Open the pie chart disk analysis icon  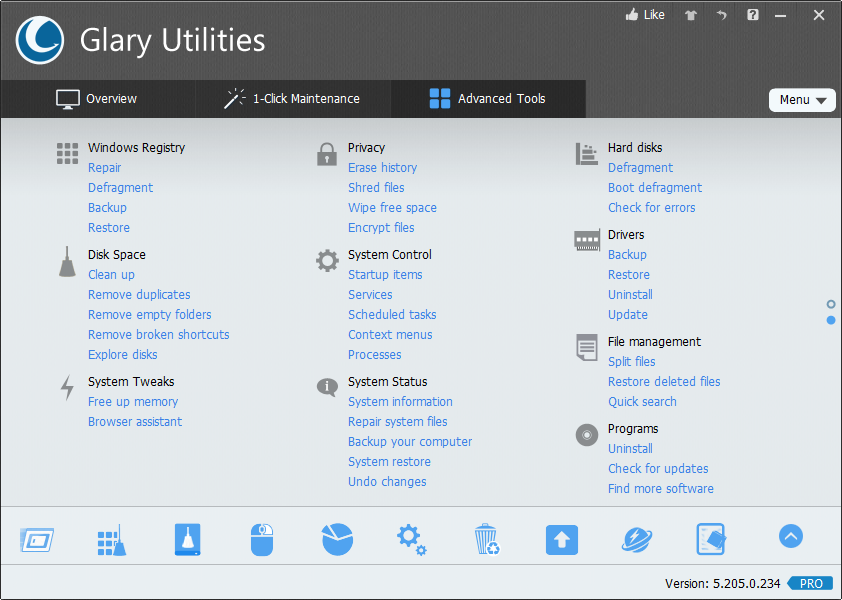(x=337, y=539)
